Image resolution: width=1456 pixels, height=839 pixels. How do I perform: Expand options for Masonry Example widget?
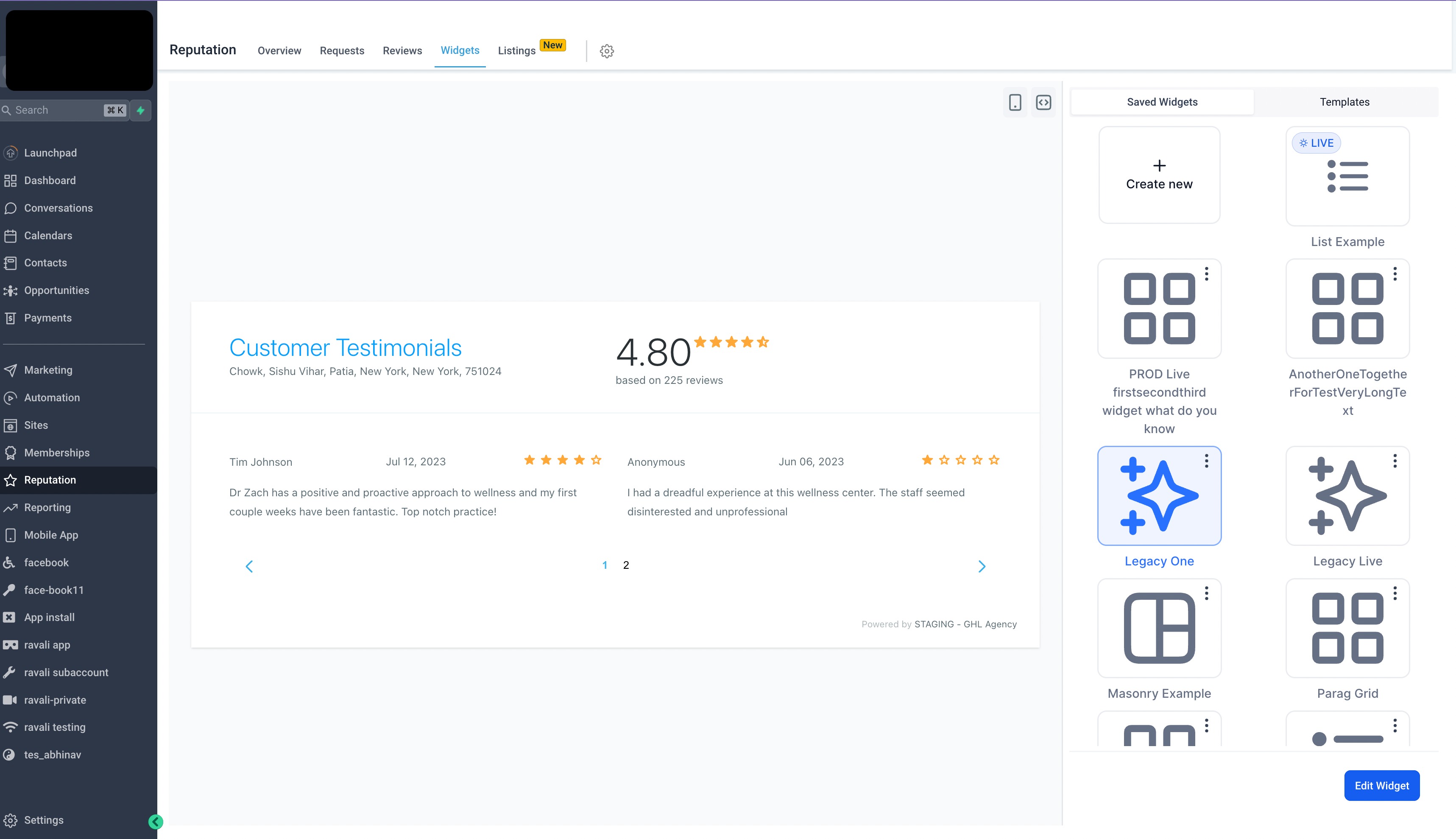(x=1206, y=593)
